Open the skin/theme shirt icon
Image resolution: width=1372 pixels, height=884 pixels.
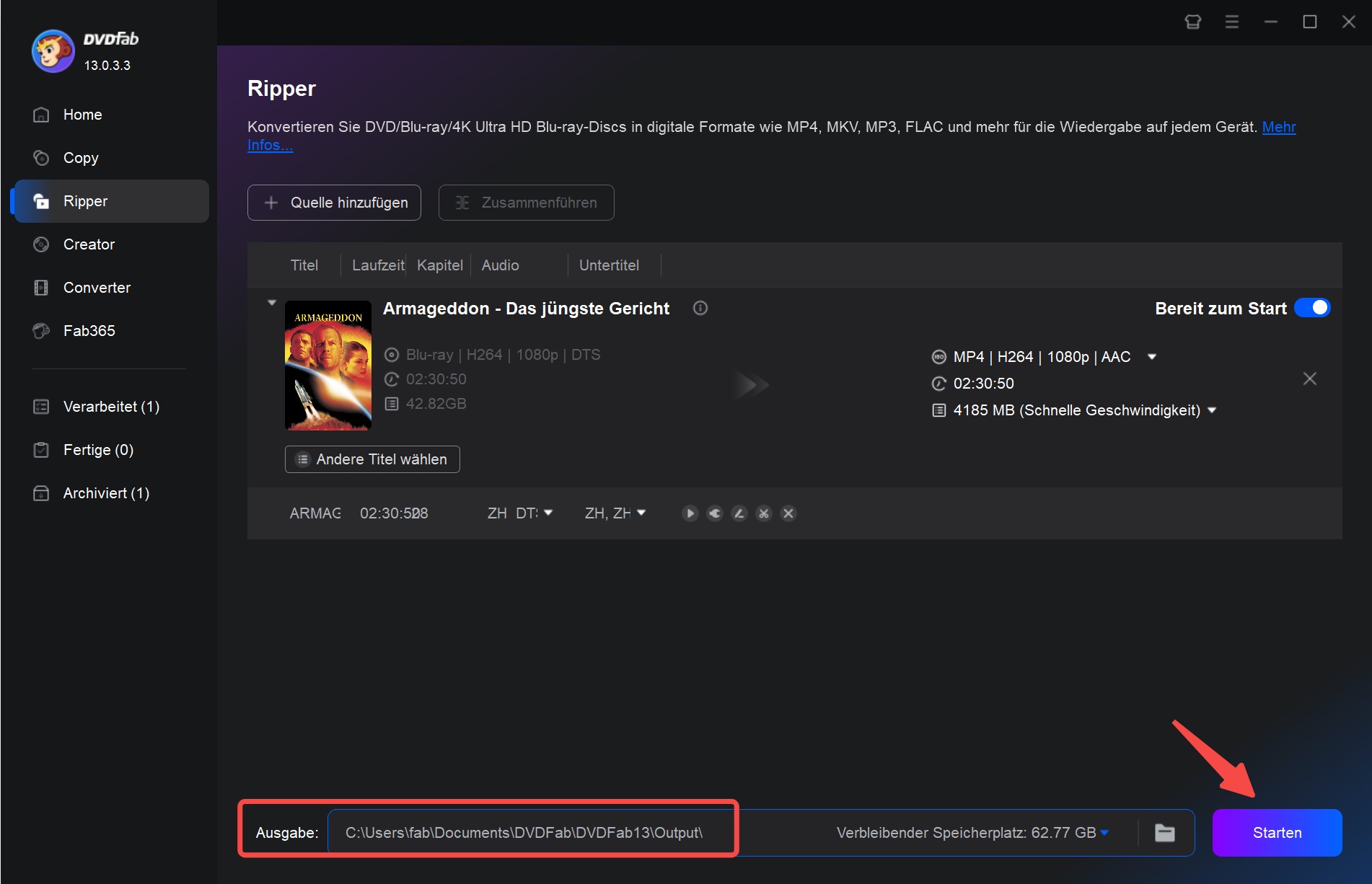(1193, 22)
